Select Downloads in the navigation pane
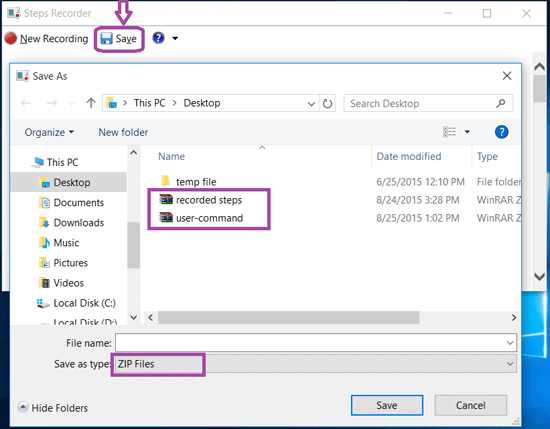This screenshot has height=429, width=550. (79, 223)
